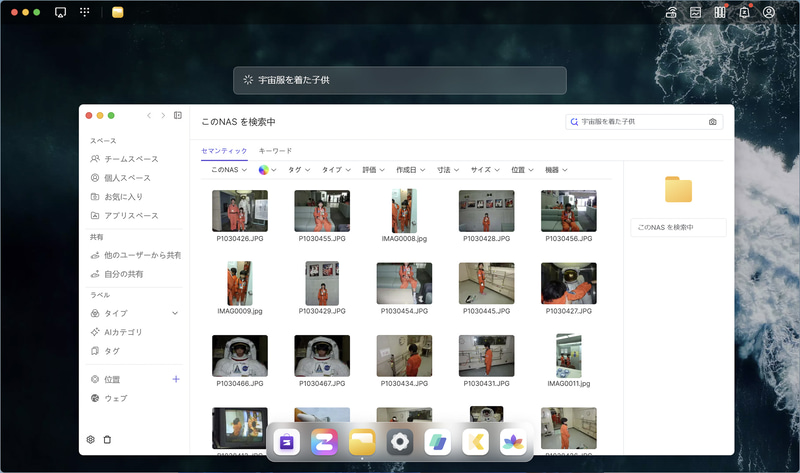800x473 pixels.
Task: Open the タイプ filter dropdown
Action: tap(336, 170)
